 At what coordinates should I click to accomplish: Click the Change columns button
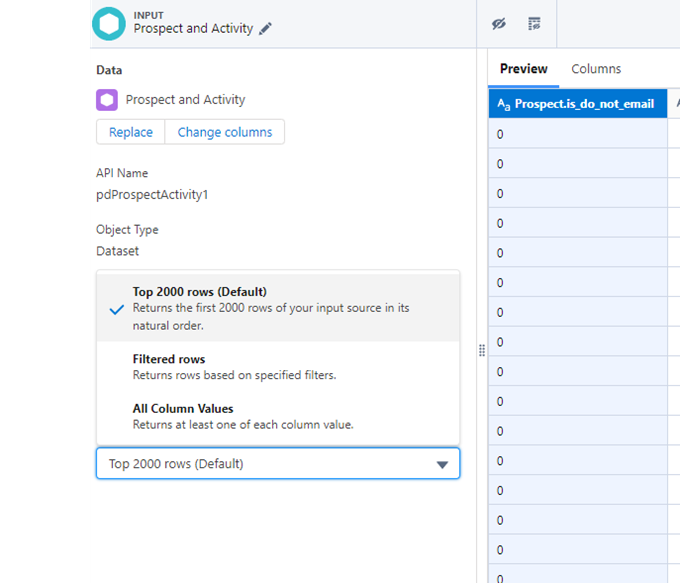[225, 132]
